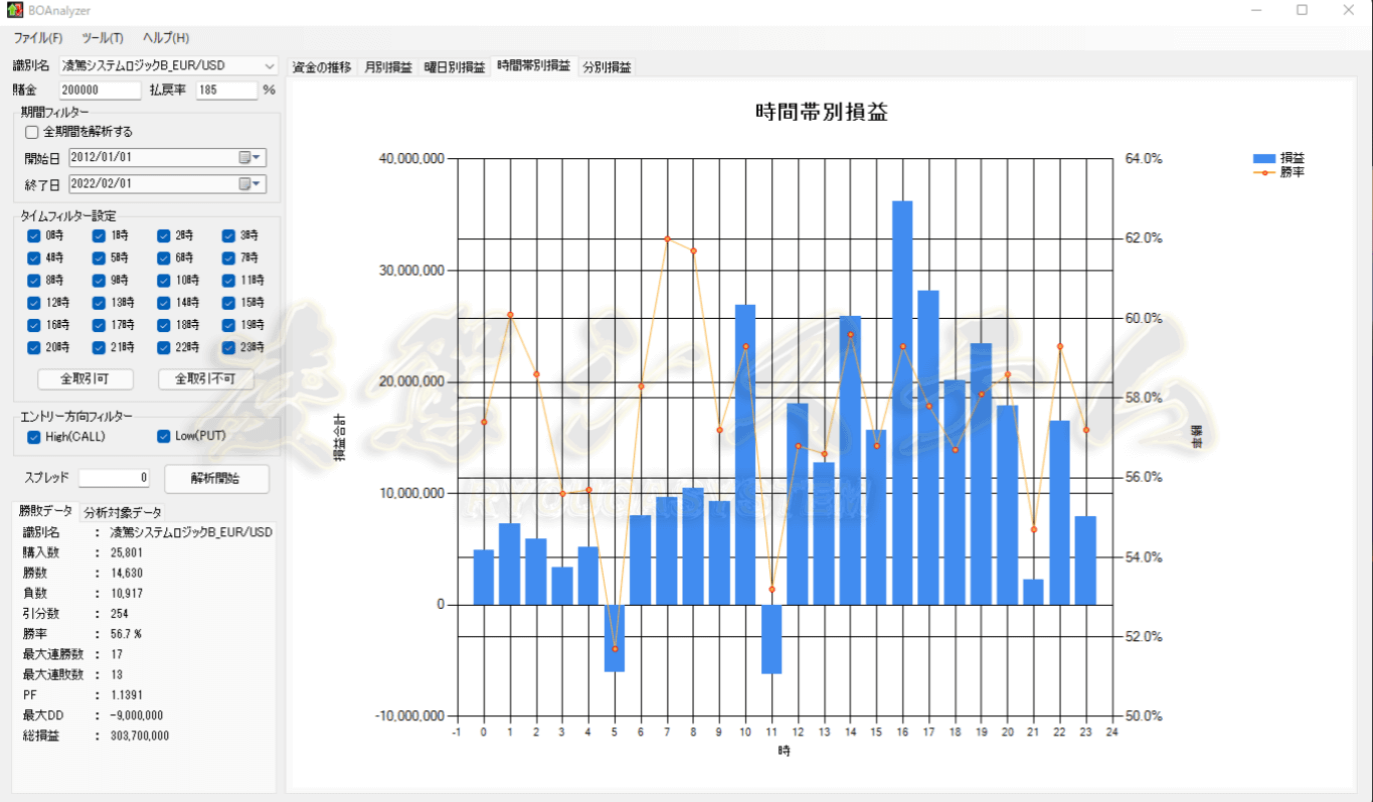Uncheck the 4時 time filter

coord(34,258)
